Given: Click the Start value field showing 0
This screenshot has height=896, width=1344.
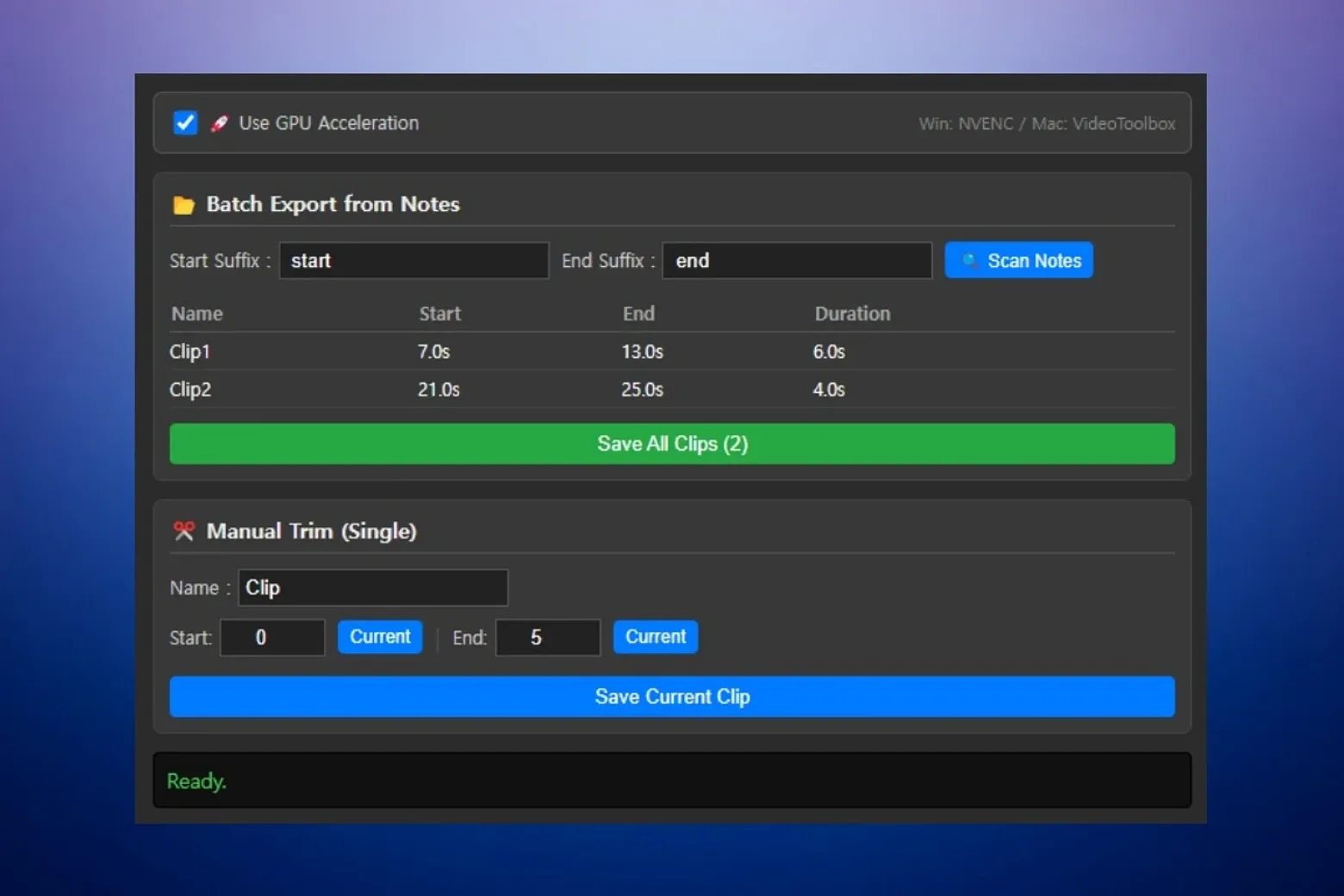Looking at the screenshot, I should click(272, 638).
